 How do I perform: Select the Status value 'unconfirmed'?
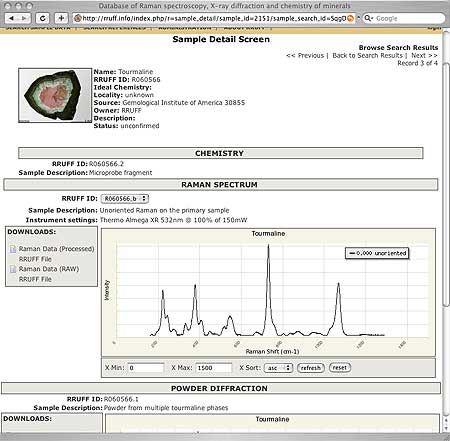pos(140,126)
